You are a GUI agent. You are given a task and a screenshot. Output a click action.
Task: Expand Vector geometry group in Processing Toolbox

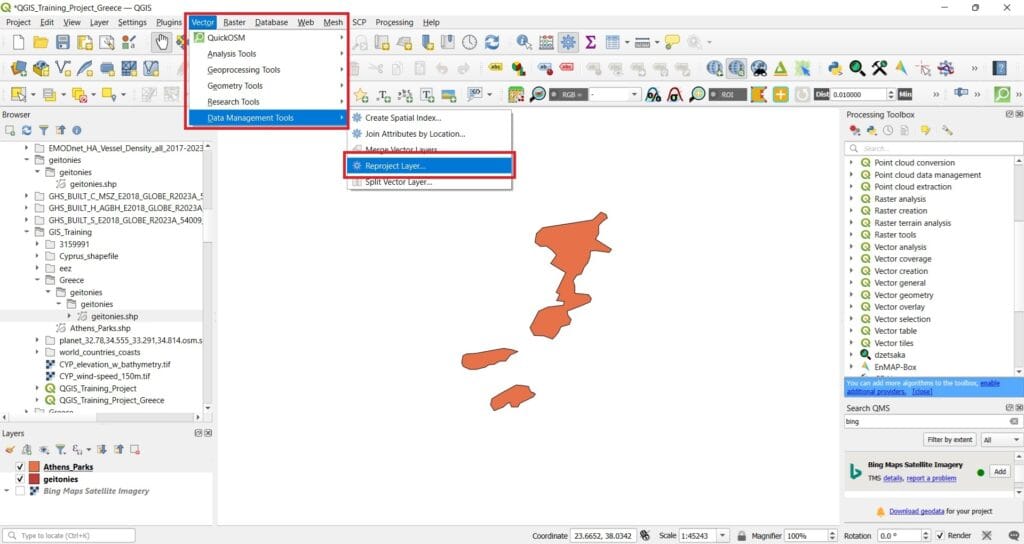coord(851,295)
